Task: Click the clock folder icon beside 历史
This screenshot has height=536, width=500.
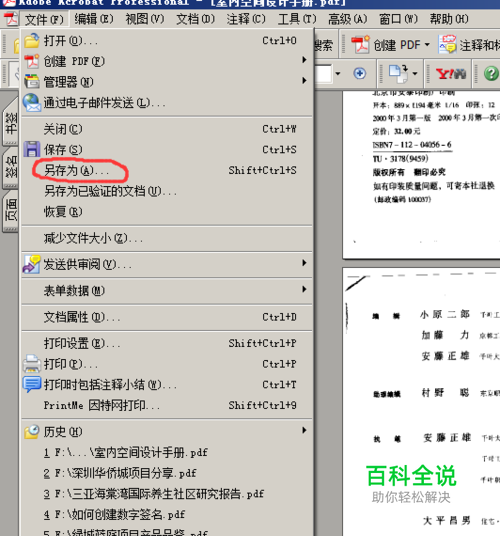Action: (x=32, y=432)
